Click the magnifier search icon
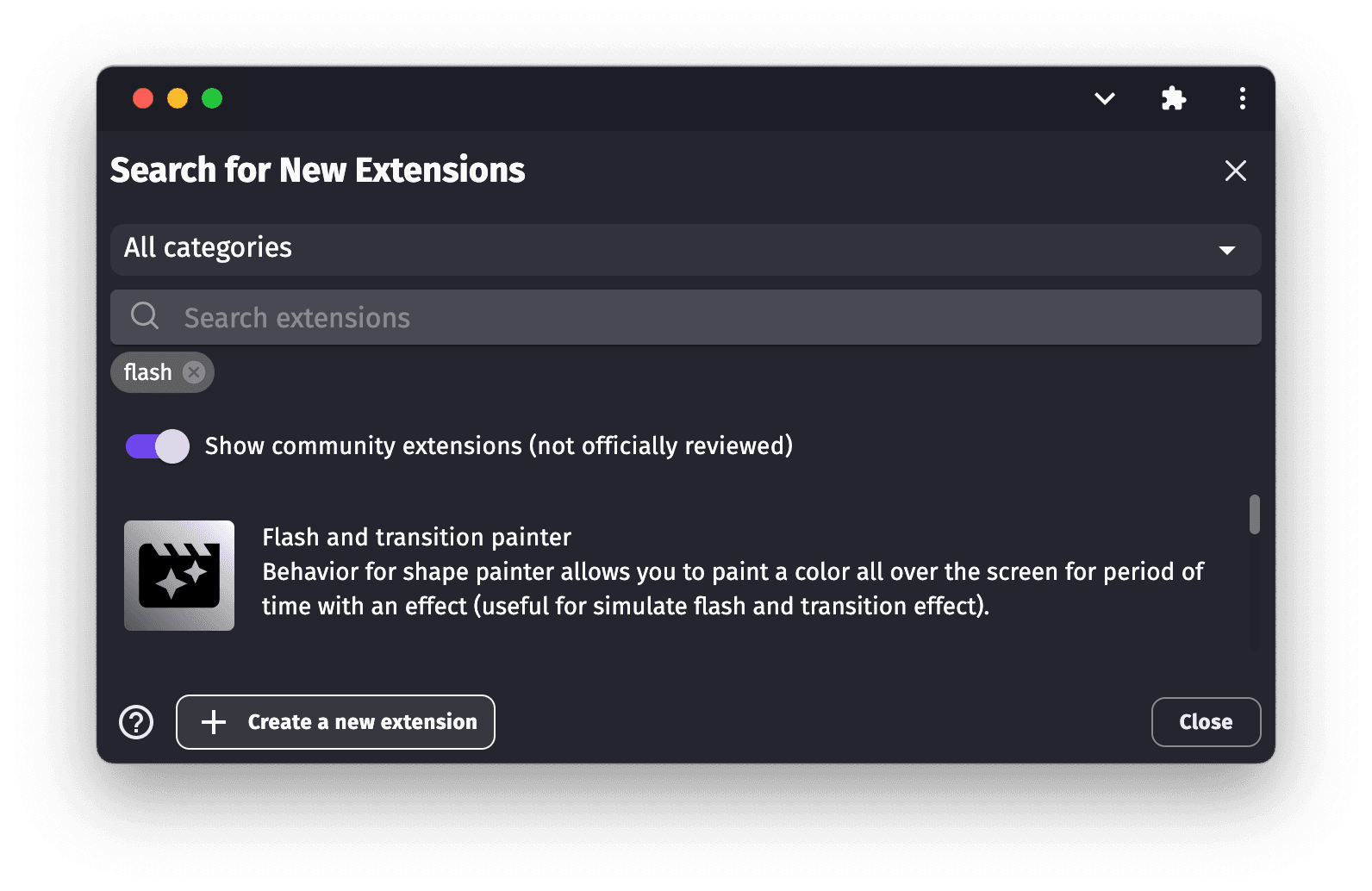Viewport: 1372px width, 891px height. 145,316
